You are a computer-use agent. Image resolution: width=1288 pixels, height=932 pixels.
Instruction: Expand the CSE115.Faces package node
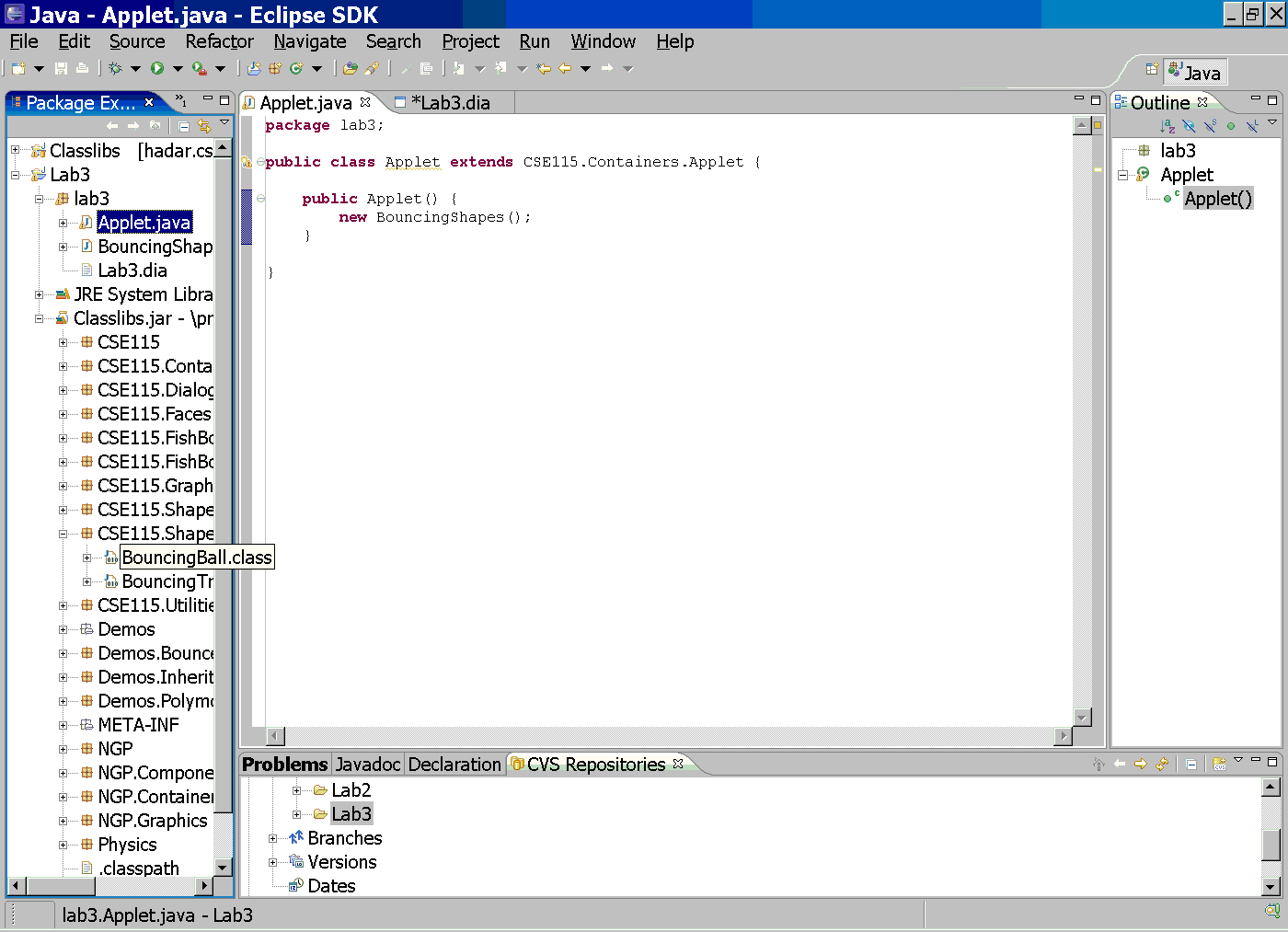click(63, 414)
